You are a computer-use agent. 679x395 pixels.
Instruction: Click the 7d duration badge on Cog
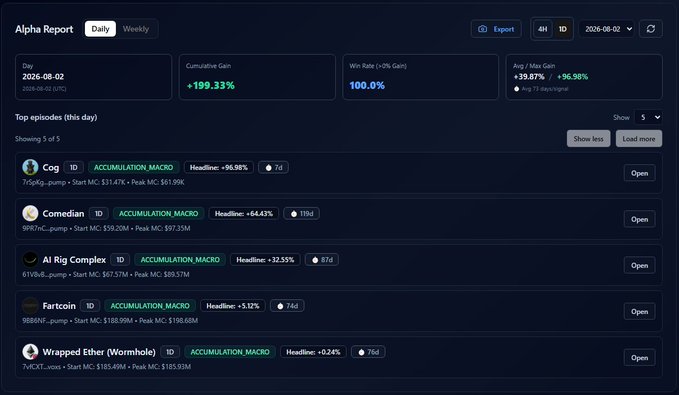pos(273,168)
